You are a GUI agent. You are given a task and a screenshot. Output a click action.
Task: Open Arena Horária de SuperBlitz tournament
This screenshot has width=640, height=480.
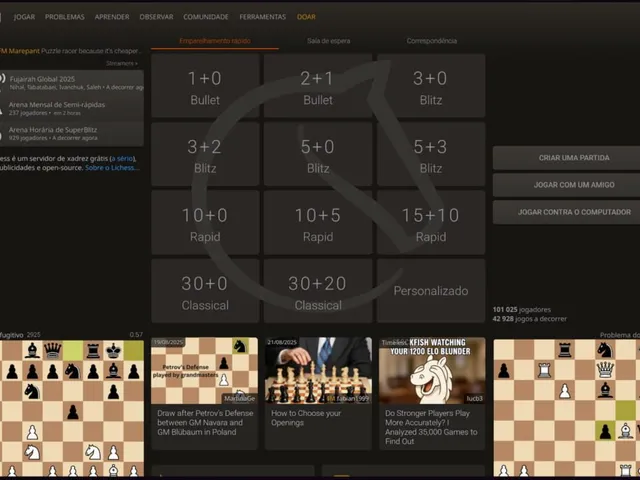[x=72, y=133]
